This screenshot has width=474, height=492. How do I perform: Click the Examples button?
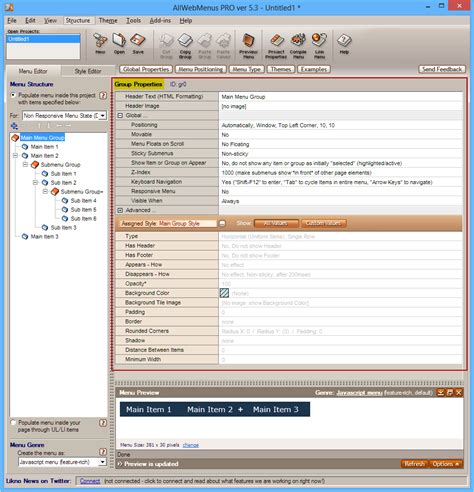point(314,69)
